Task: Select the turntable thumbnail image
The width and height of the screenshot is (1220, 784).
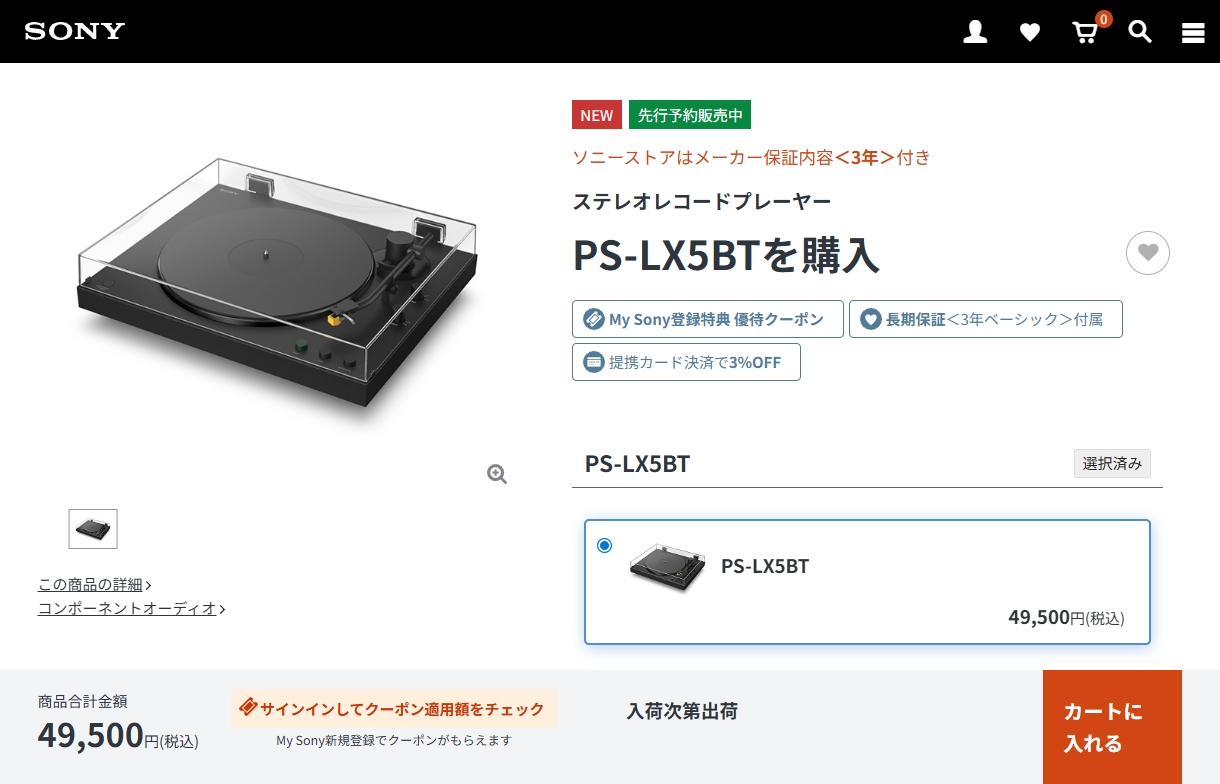Action: coord(93,529)
